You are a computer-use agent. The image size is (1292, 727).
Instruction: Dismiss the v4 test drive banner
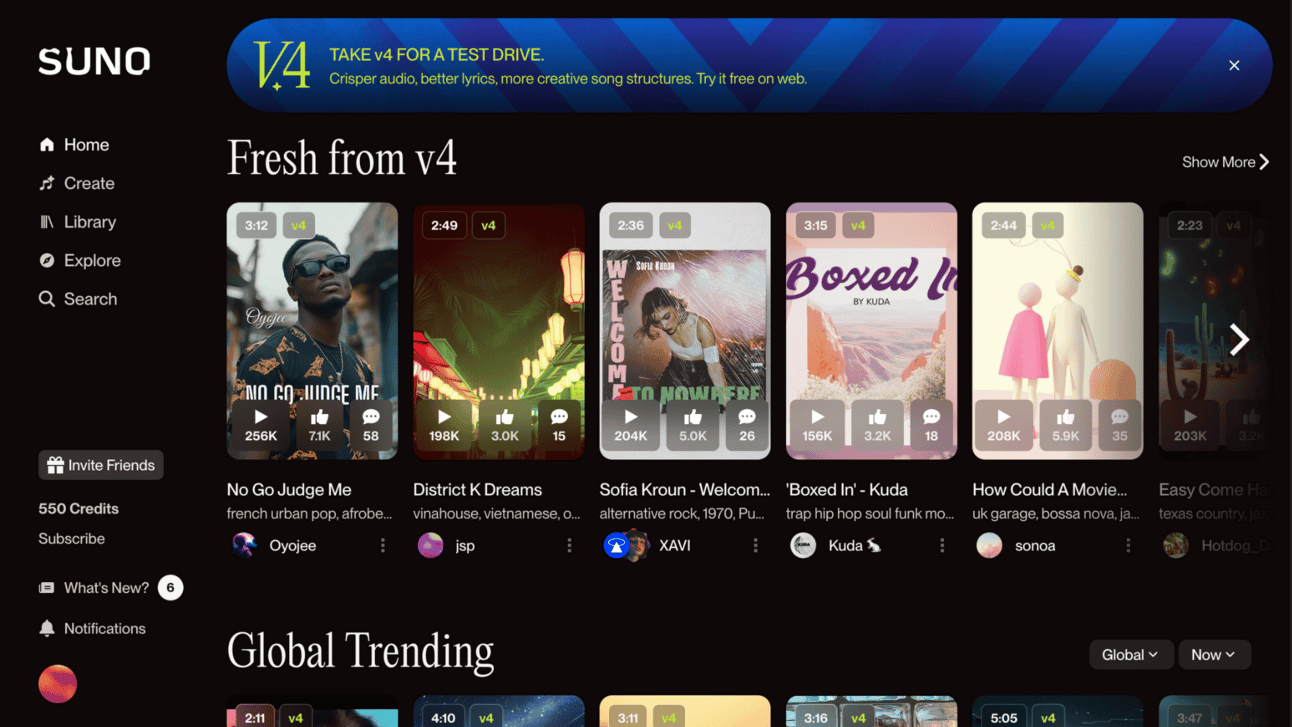pyautogui.click(x=1234, y=66)
